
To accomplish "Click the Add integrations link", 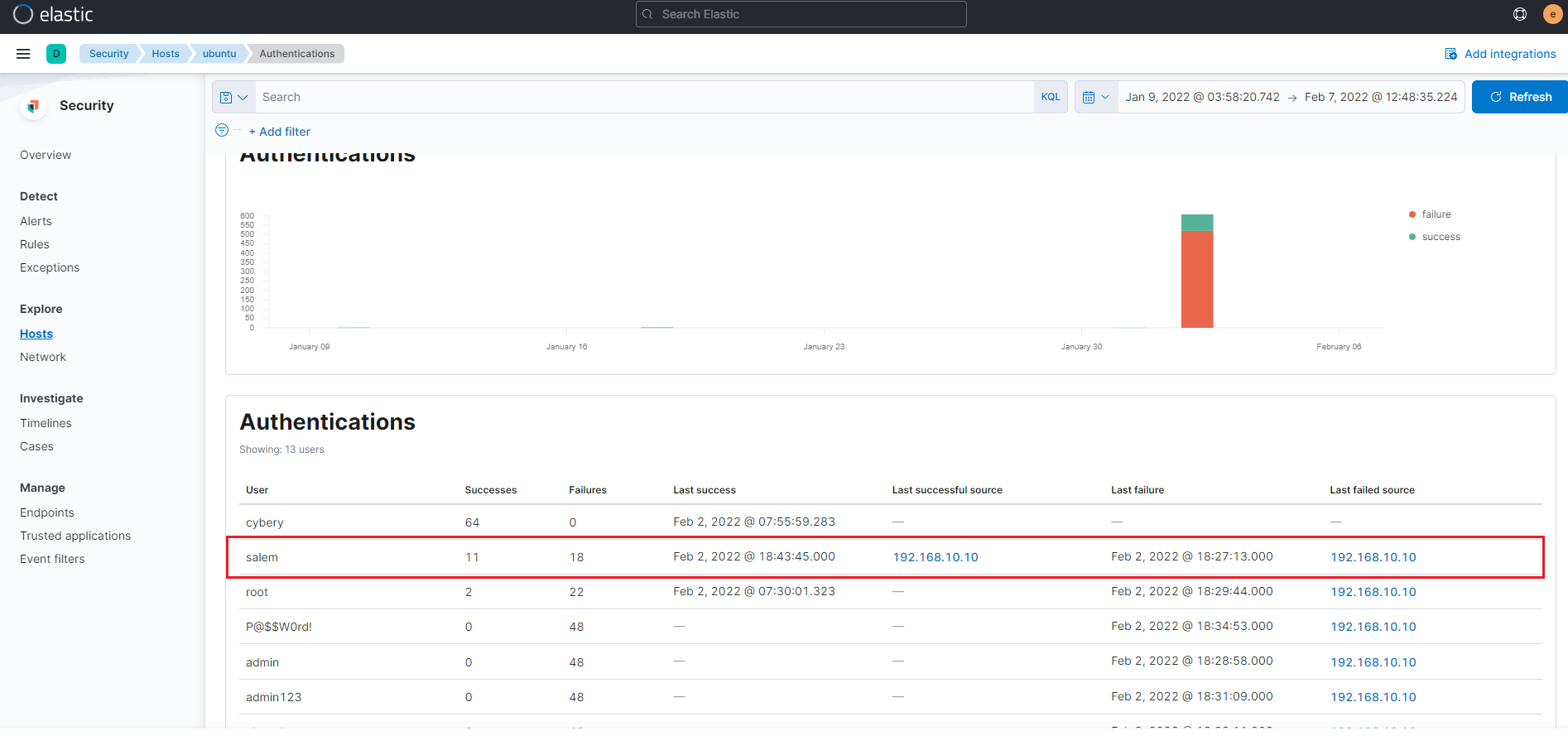I will [1500, 54].
